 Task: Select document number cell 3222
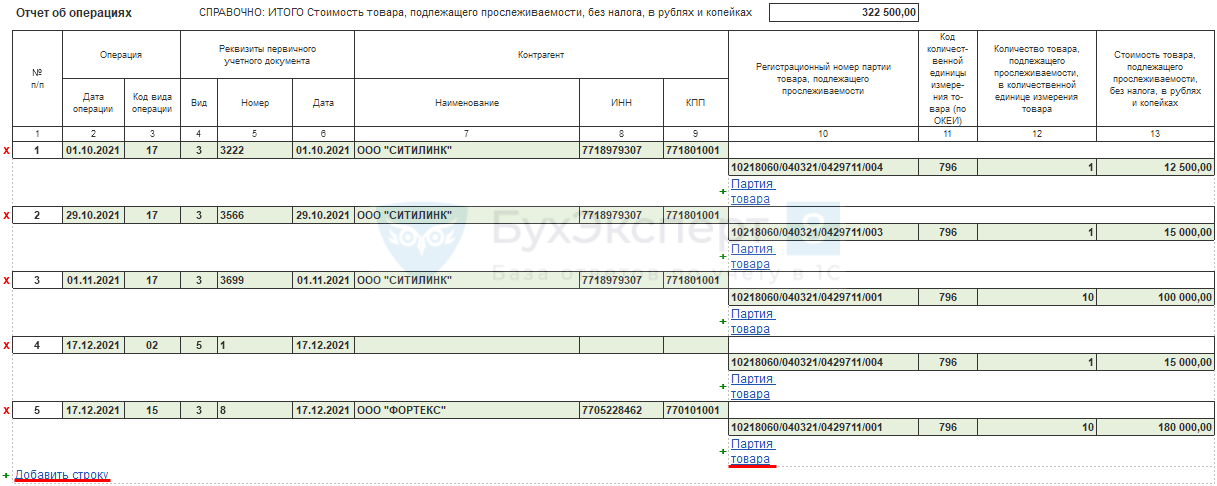[255, 150]
